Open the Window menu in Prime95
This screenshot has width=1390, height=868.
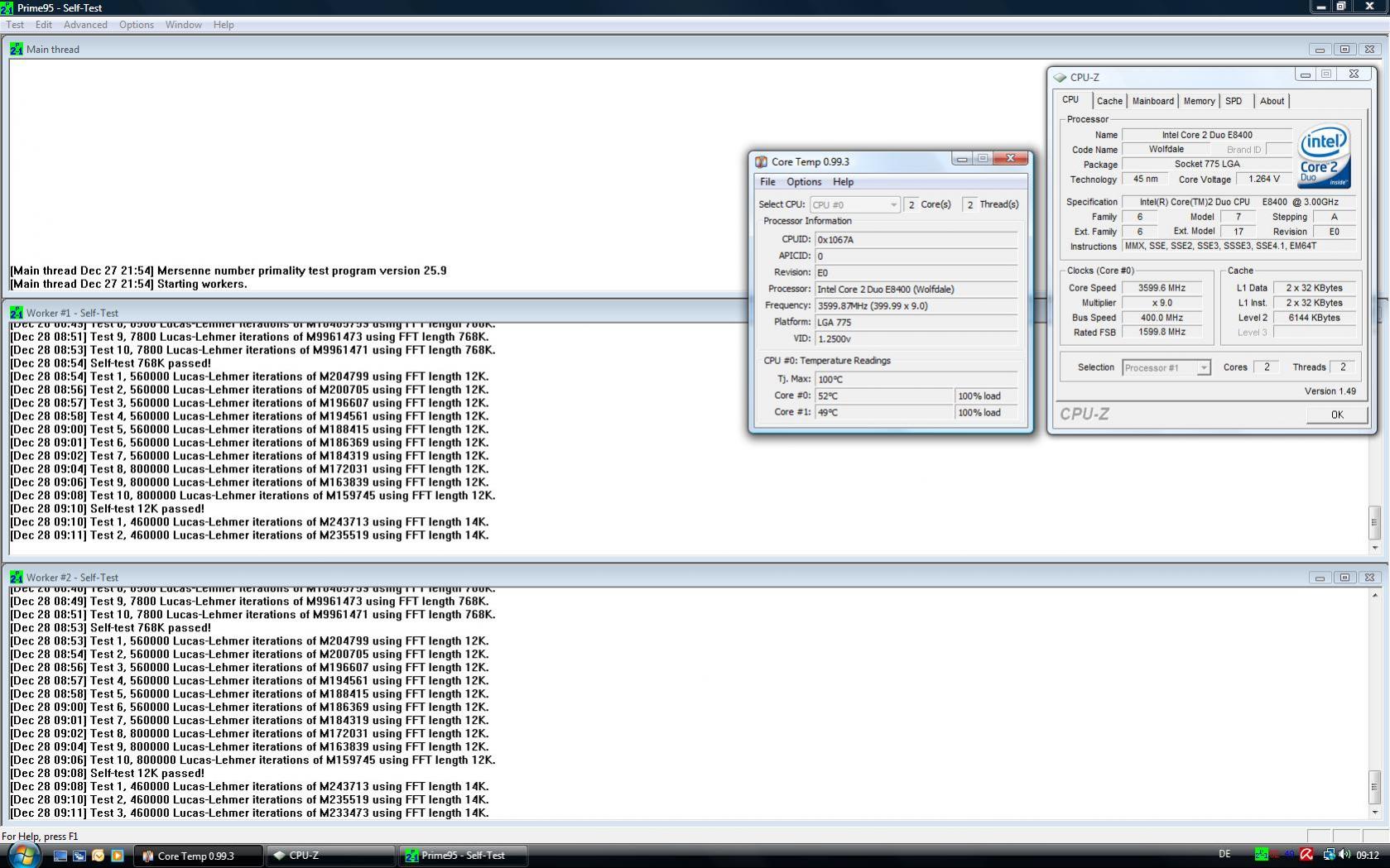(x=183, y=25)
